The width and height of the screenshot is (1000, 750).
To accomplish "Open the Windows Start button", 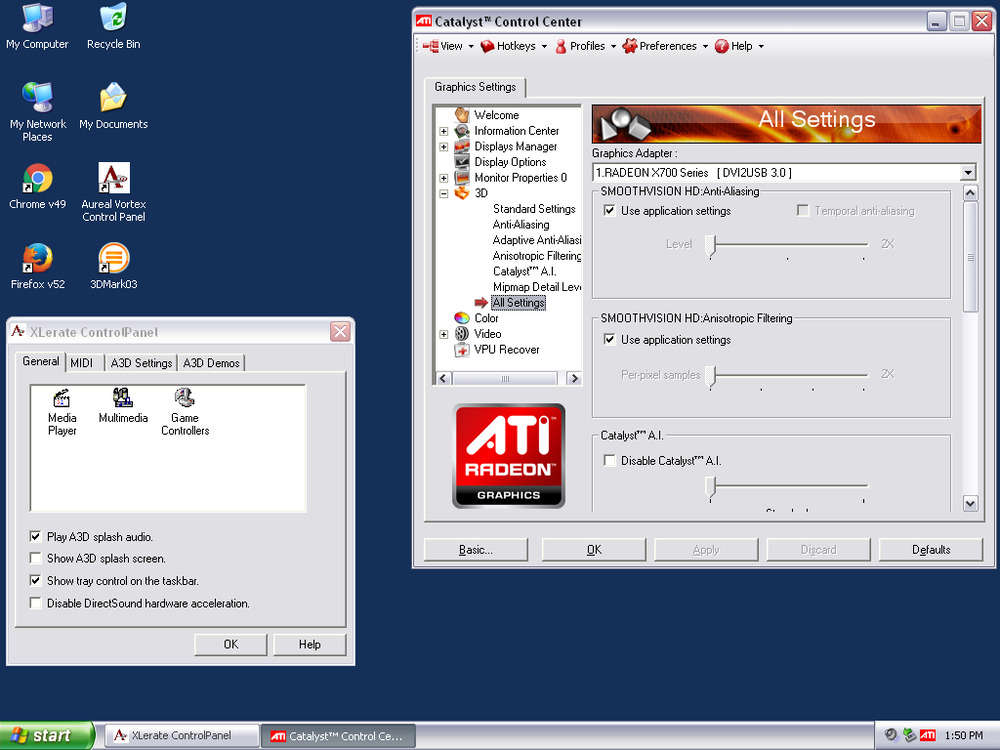I will [47, 735].
